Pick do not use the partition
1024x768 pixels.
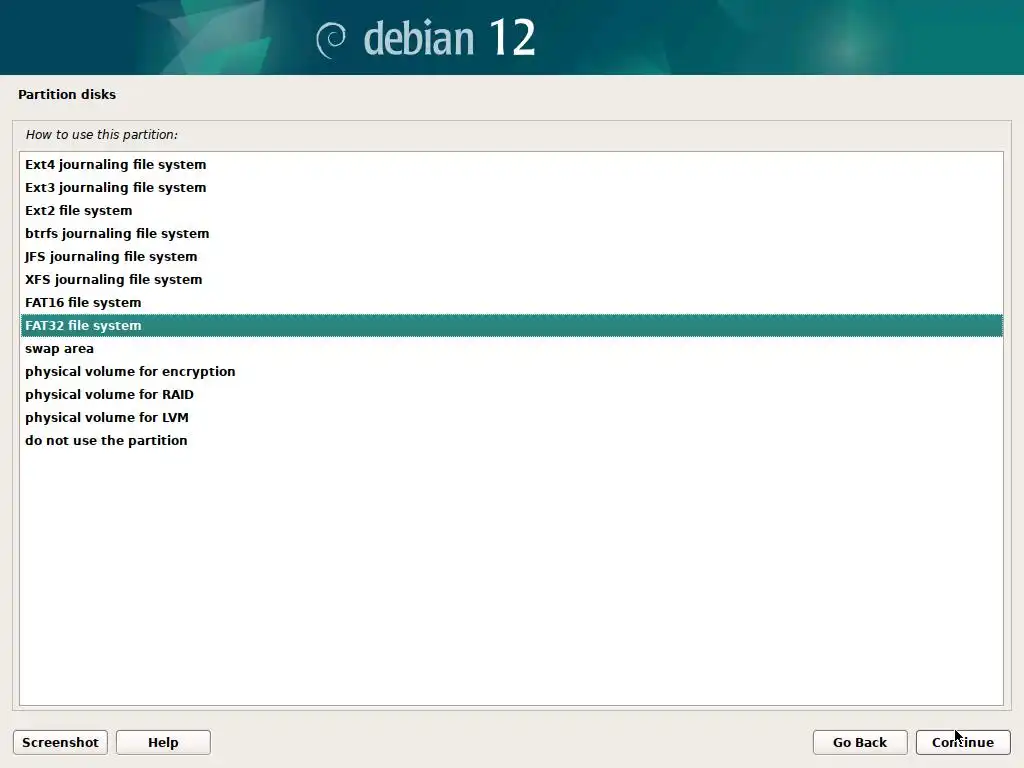coord(511,440)
